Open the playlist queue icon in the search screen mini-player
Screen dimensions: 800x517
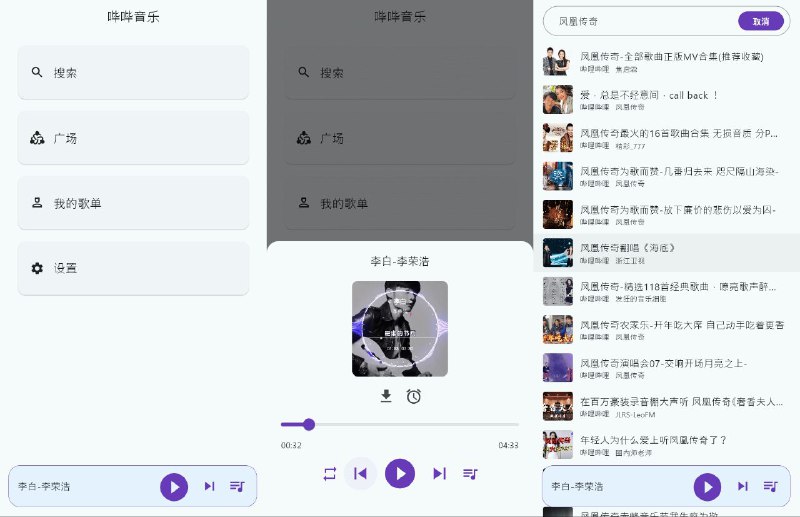770,486
